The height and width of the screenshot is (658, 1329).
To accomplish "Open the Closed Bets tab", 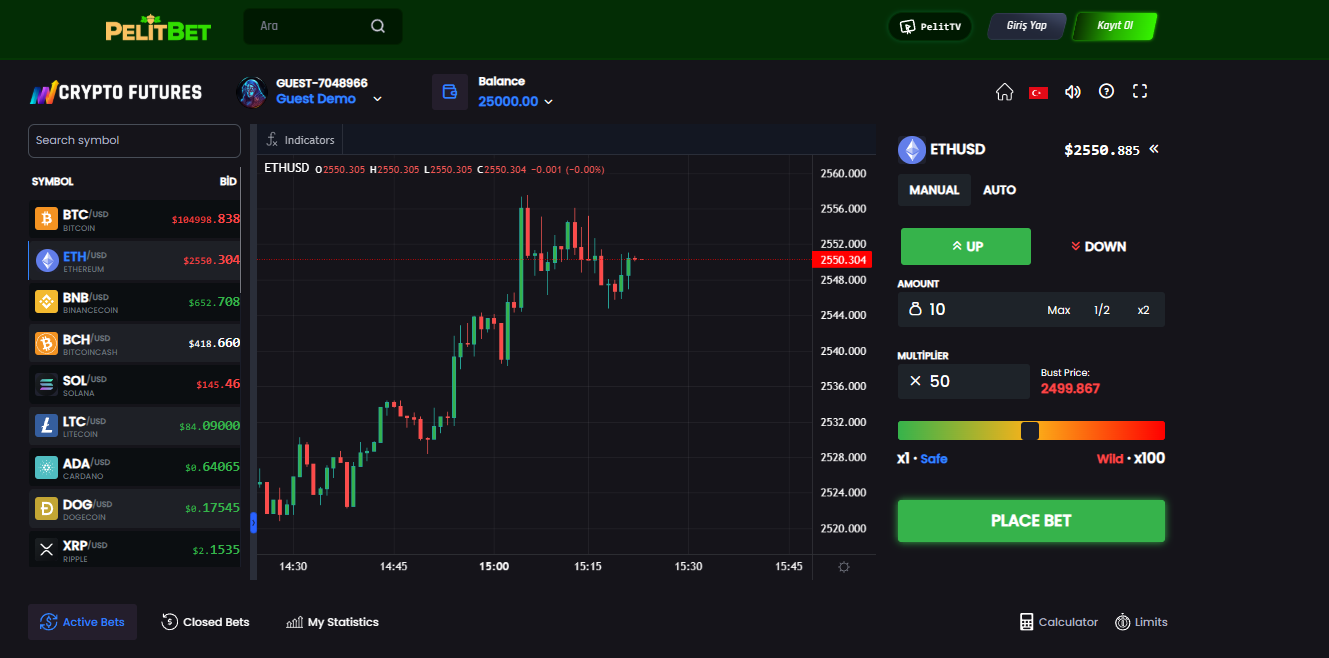I will pos(205,622).
